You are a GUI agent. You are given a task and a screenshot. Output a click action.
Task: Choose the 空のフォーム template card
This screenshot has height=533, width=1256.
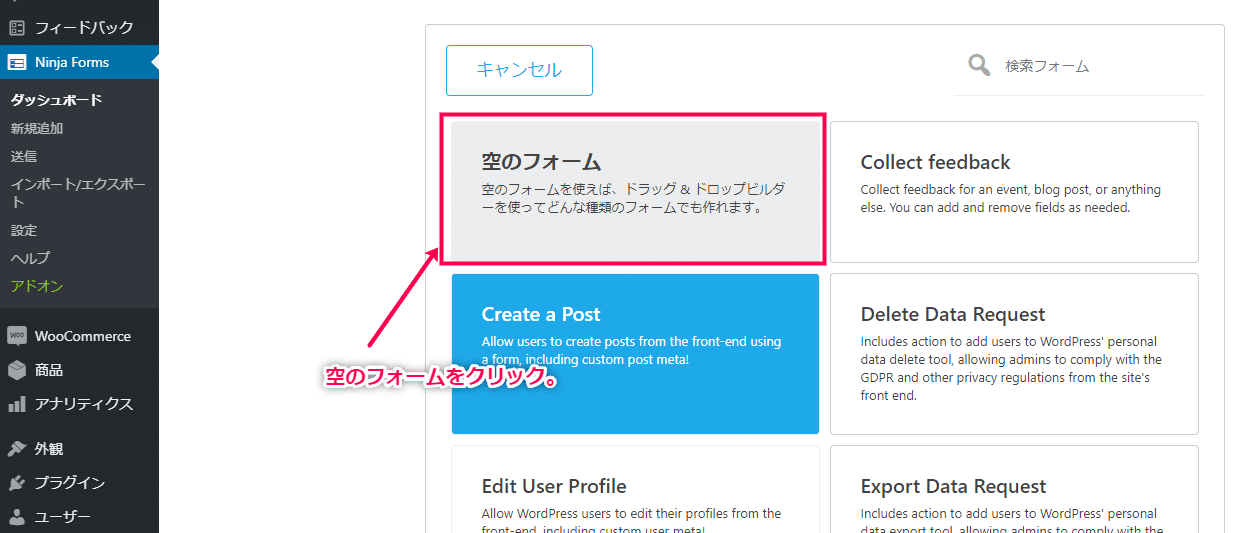click(635, 191)
